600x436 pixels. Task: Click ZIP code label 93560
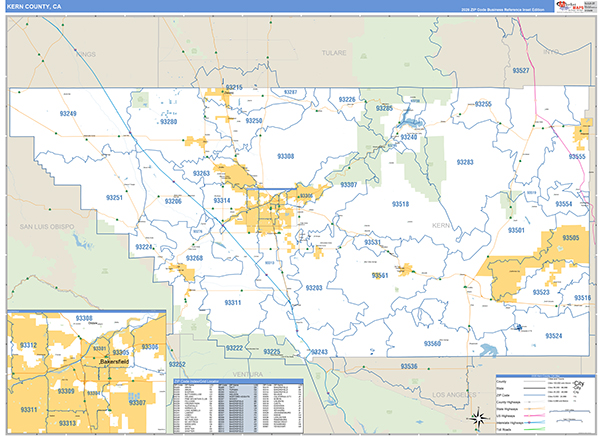pos(432,344)
